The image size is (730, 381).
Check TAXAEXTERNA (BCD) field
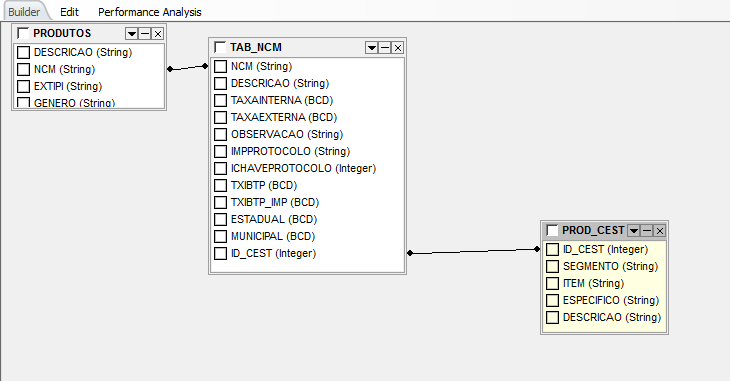point(220,117)
